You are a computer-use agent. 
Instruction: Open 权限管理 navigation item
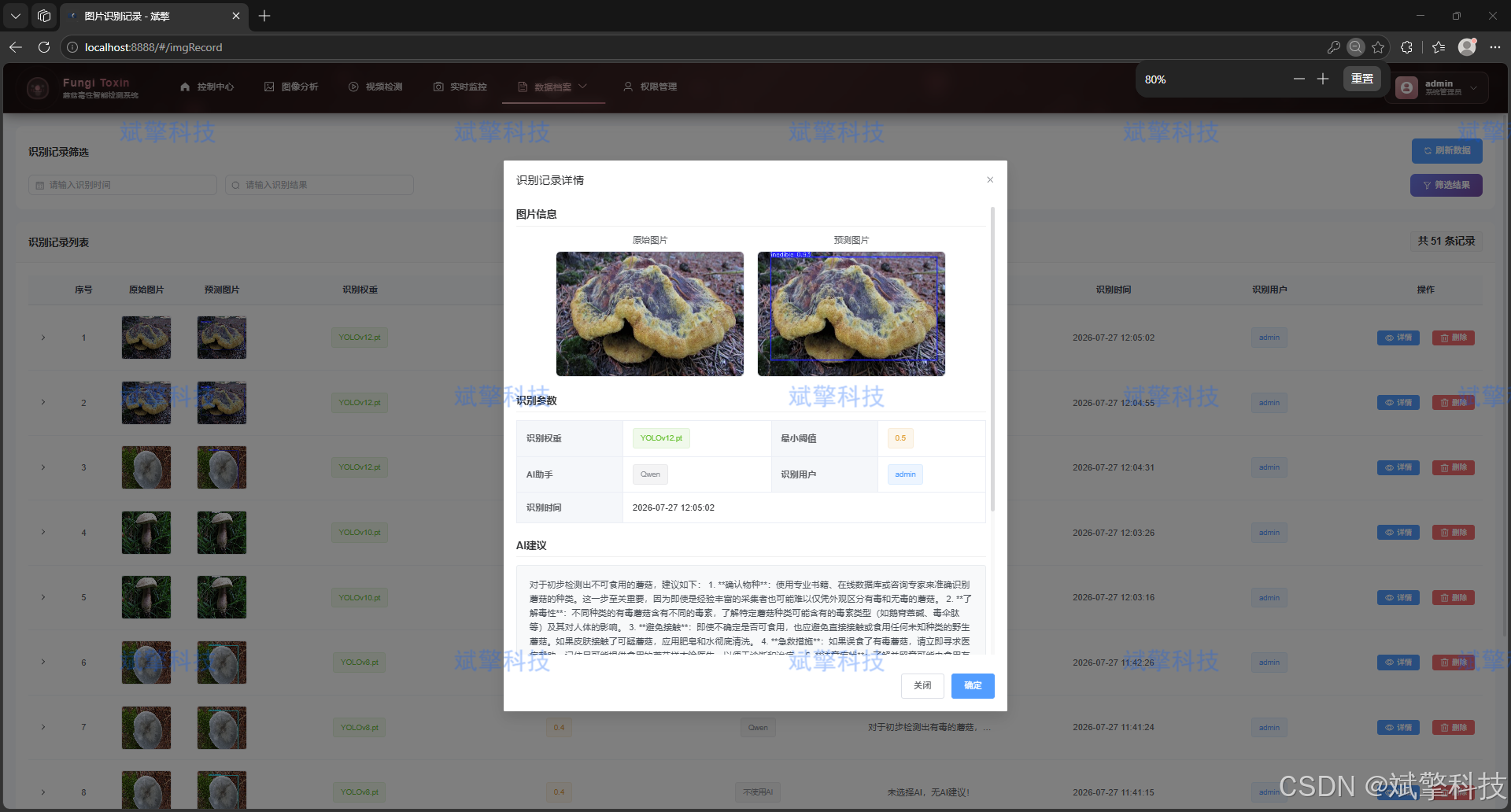click(650, 87)
